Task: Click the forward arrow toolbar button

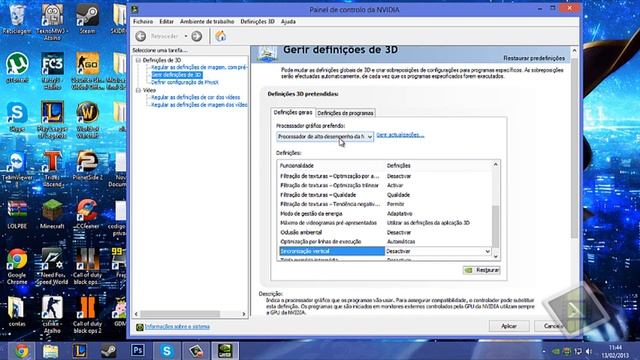Action: 197,36
